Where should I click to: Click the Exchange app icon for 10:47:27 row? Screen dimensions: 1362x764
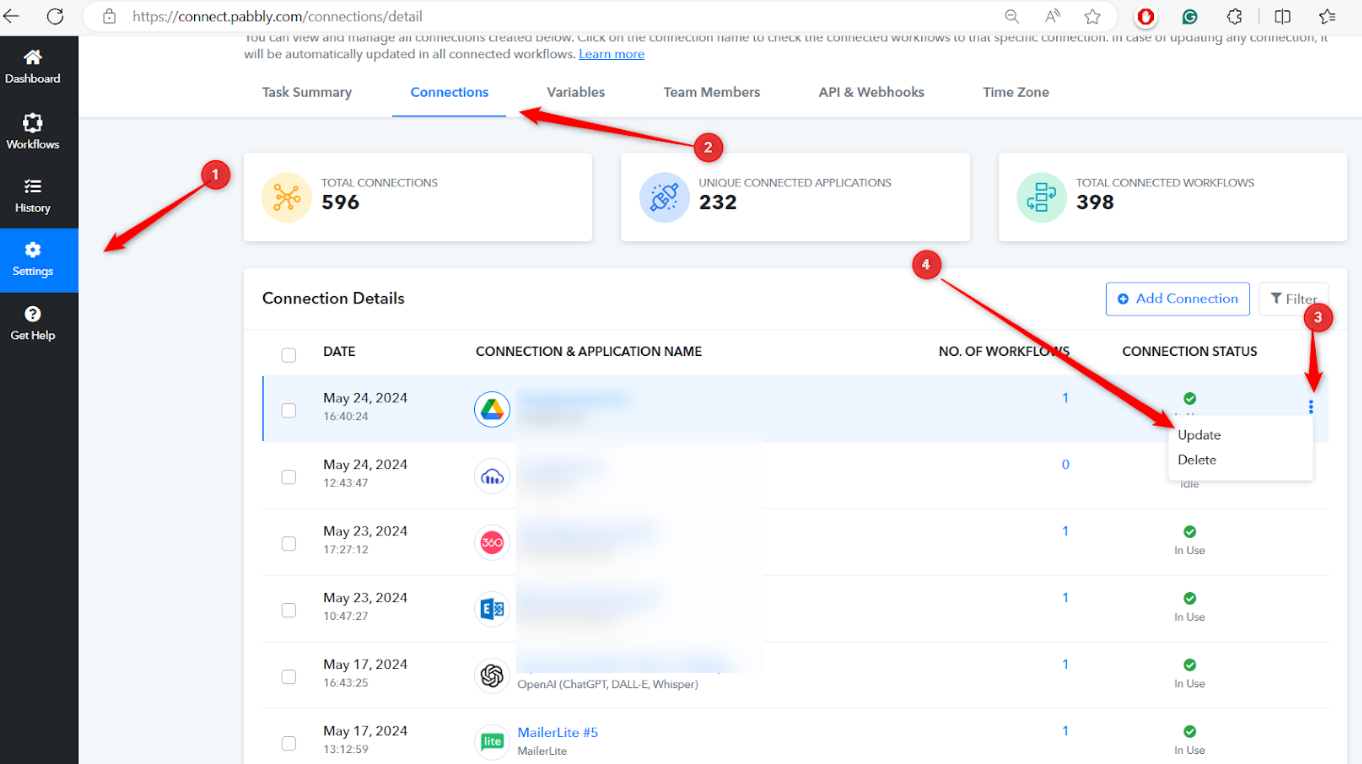[x=492, y=609]
